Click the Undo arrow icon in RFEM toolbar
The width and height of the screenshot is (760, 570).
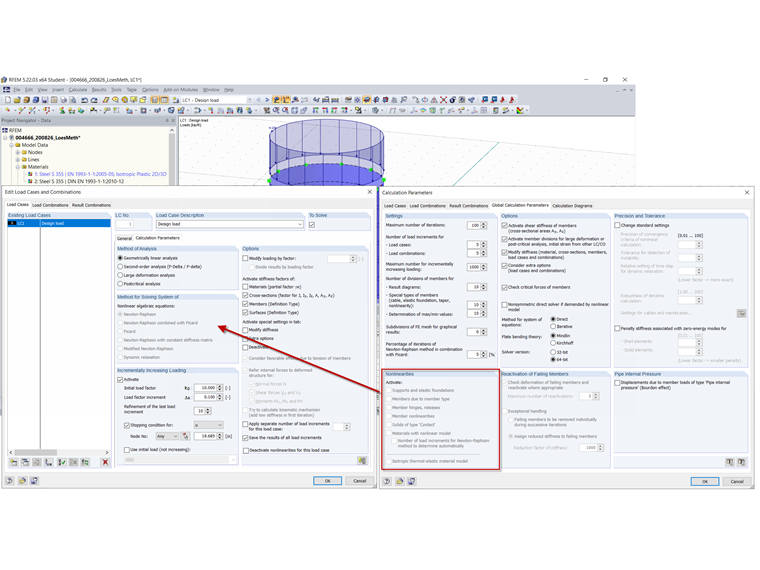84,100
